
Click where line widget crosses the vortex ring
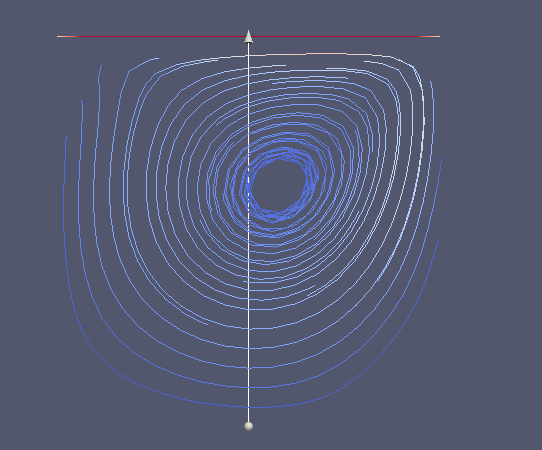[x=248, y=187]
